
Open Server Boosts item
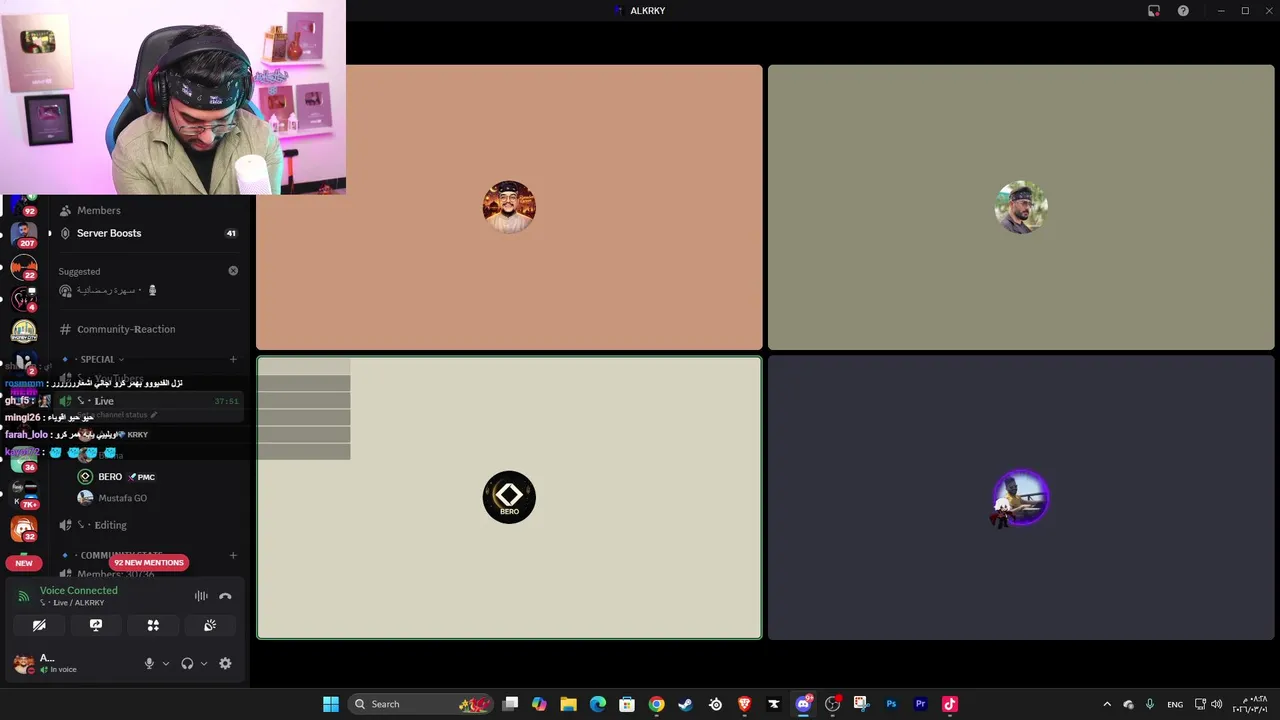pos(109,233)
